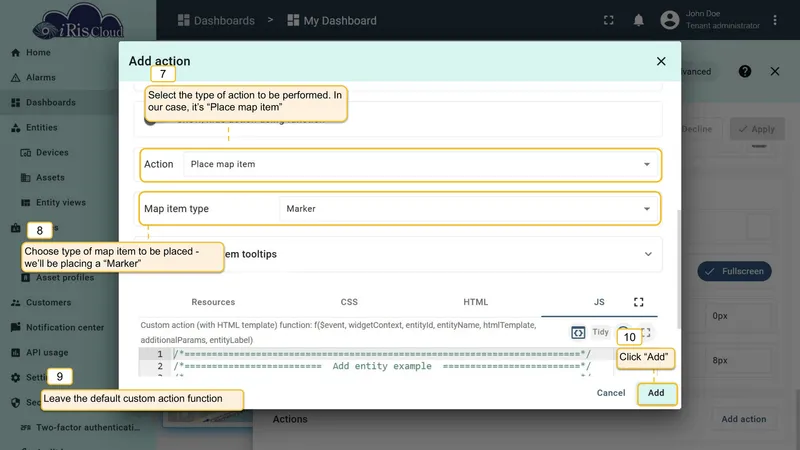Open the user account avatar icon
This screenshot has height=450, width=800.
pos(670,20)
